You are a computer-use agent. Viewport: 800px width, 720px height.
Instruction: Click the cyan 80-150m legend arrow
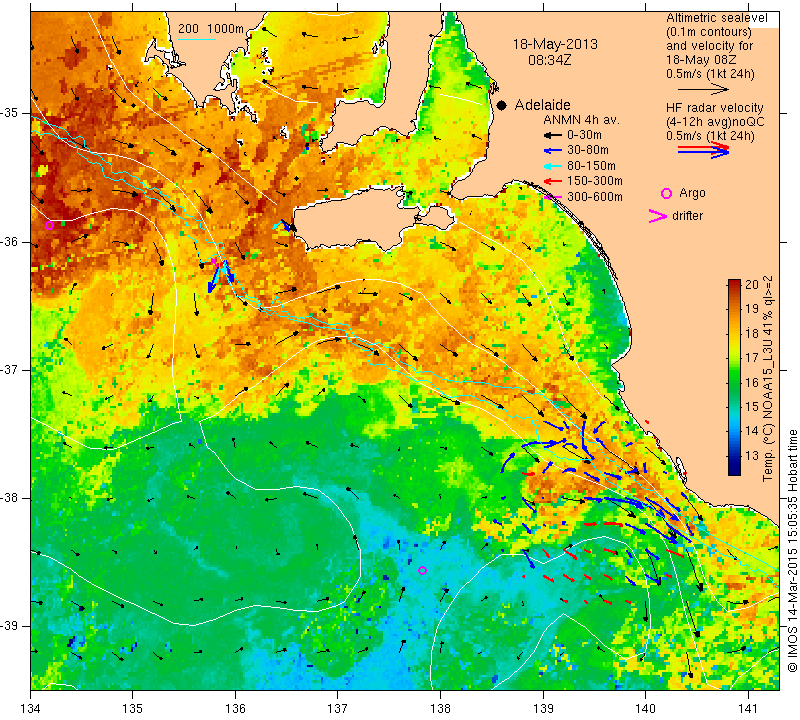pos(552,166)
